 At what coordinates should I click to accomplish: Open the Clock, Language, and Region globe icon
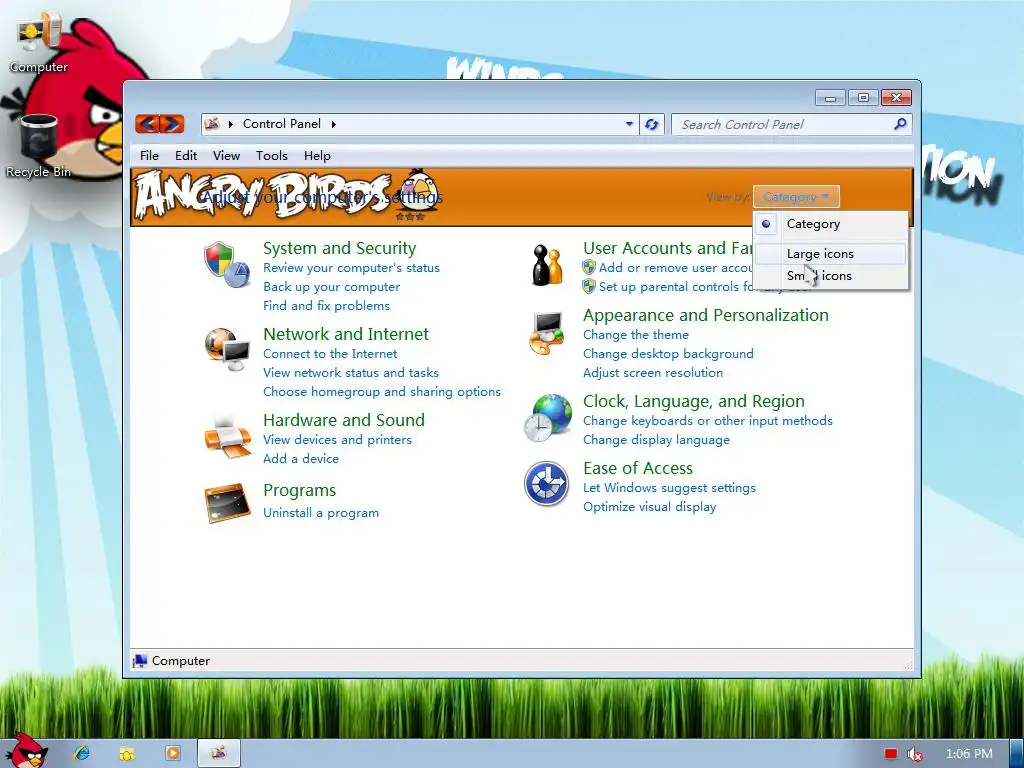tap(548, 418)
